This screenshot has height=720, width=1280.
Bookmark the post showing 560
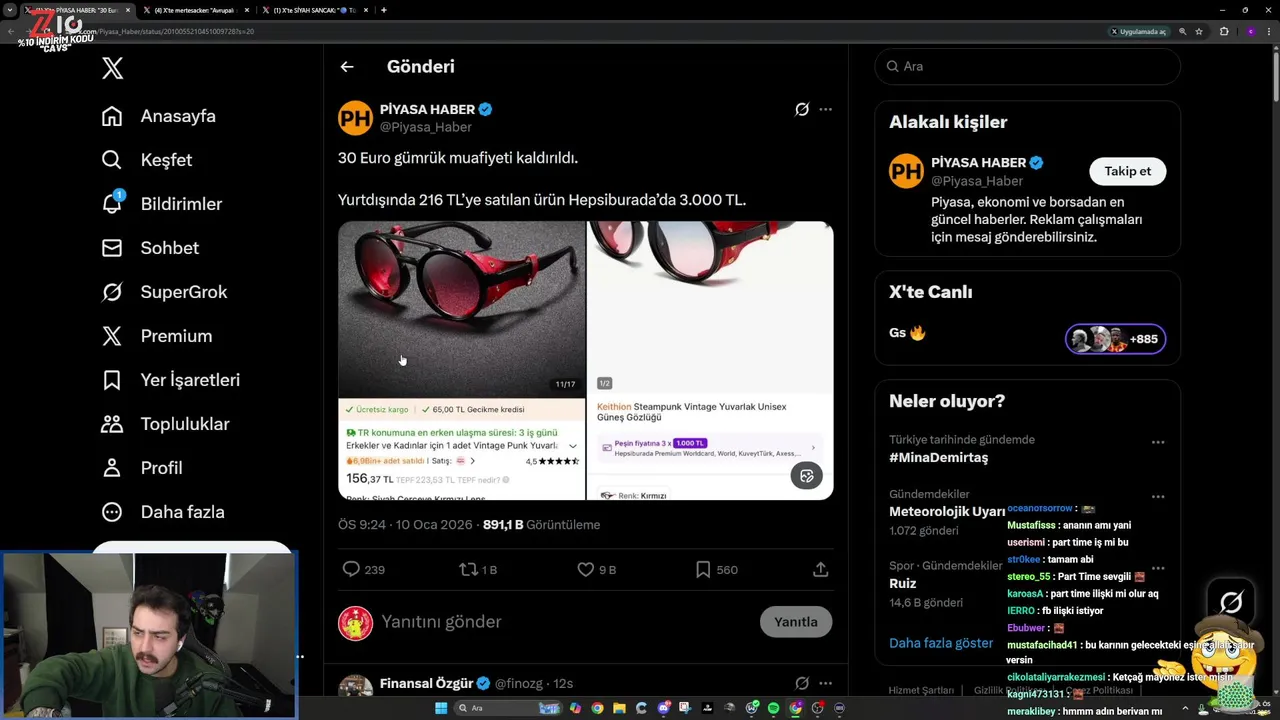tap(703, 569)
